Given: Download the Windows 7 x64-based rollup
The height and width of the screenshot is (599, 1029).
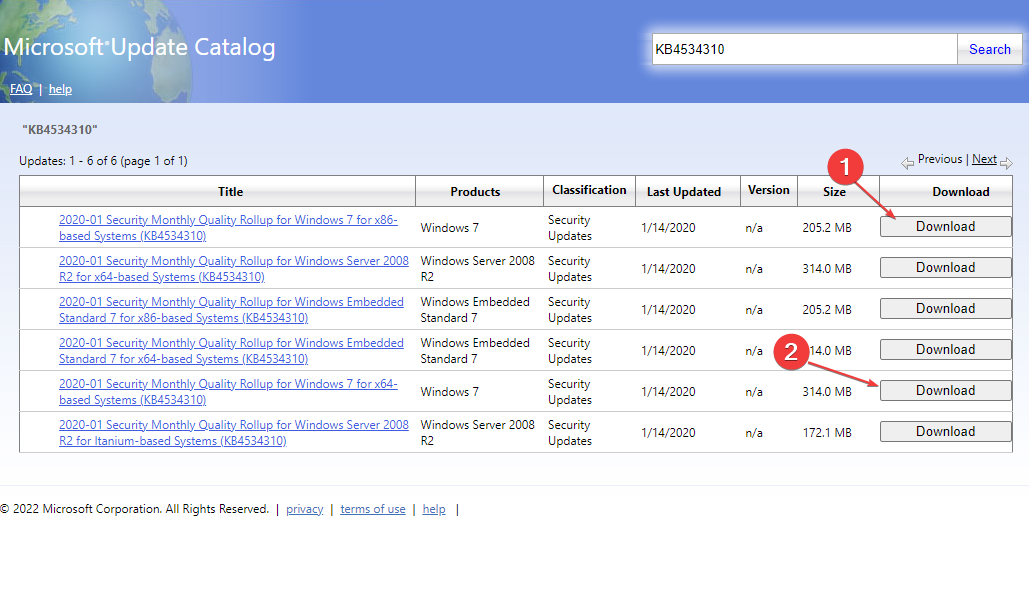Looking at the screenshot, I should tap(946, 390).
